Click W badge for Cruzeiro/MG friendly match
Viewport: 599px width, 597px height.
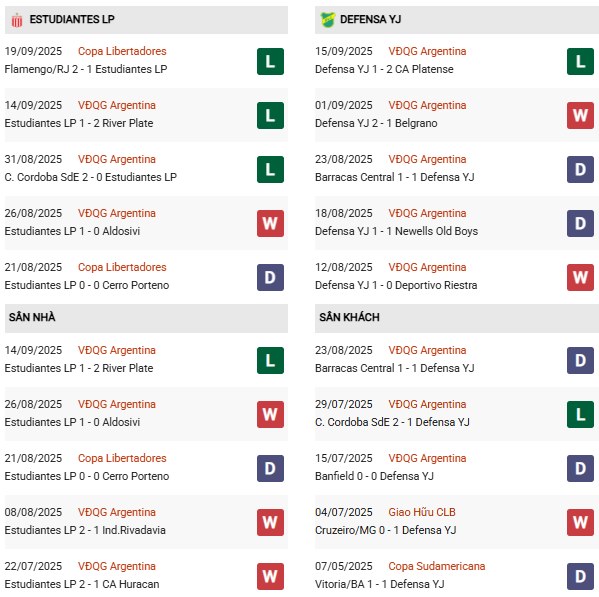pyautogui.click(x=580, y=522)
